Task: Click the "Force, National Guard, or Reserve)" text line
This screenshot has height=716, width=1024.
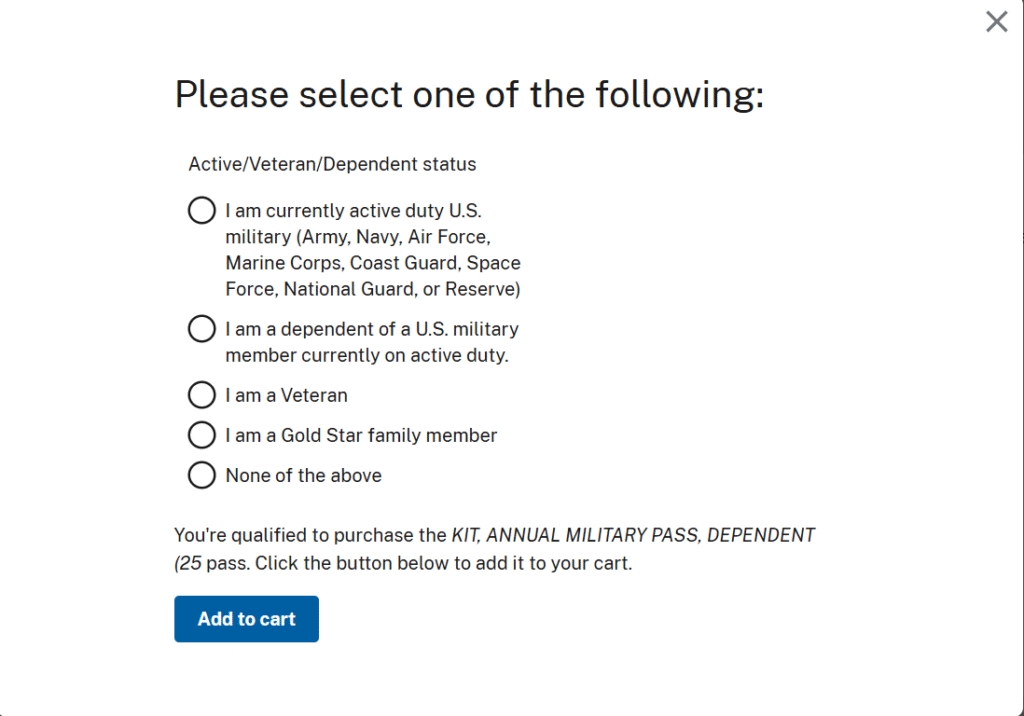Action: 373,289
